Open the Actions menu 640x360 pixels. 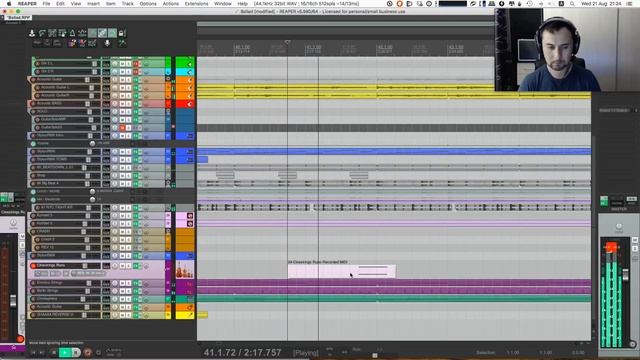pyautogui.click(x=171, y=4)
